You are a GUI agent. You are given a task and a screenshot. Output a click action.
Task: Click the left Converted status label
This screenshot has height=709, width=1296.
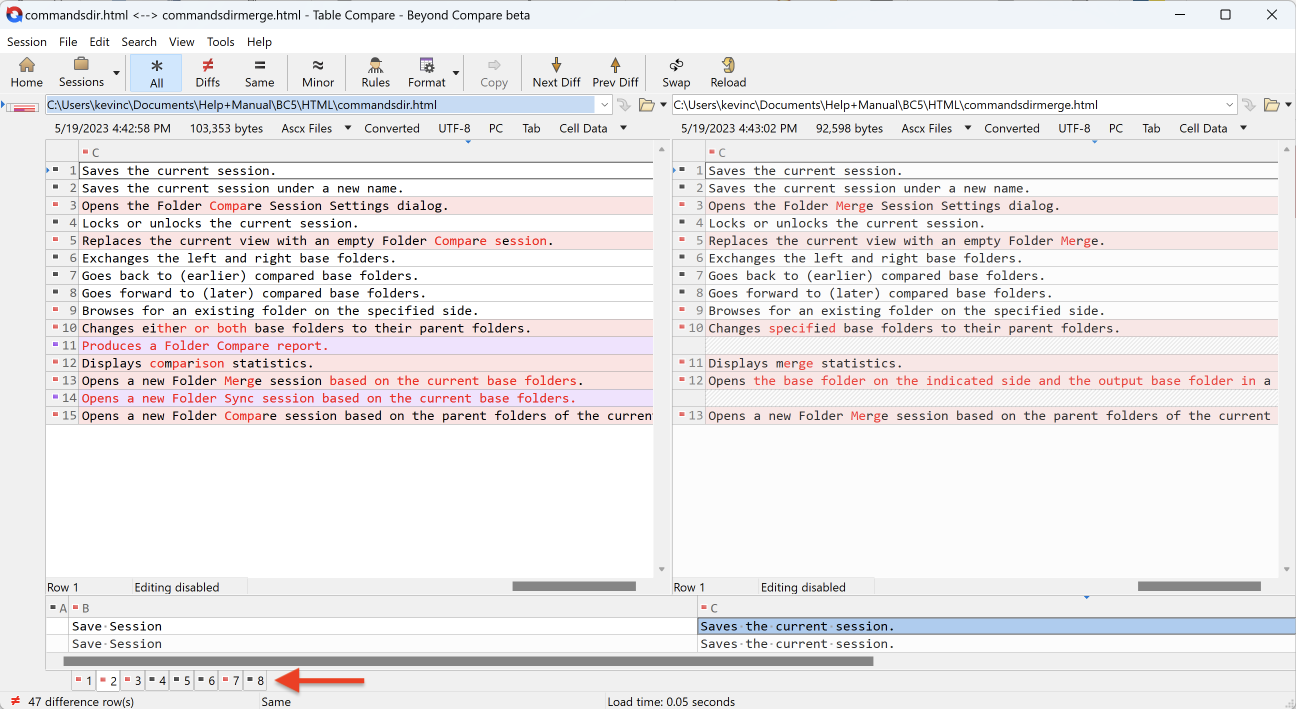[392, 128]
